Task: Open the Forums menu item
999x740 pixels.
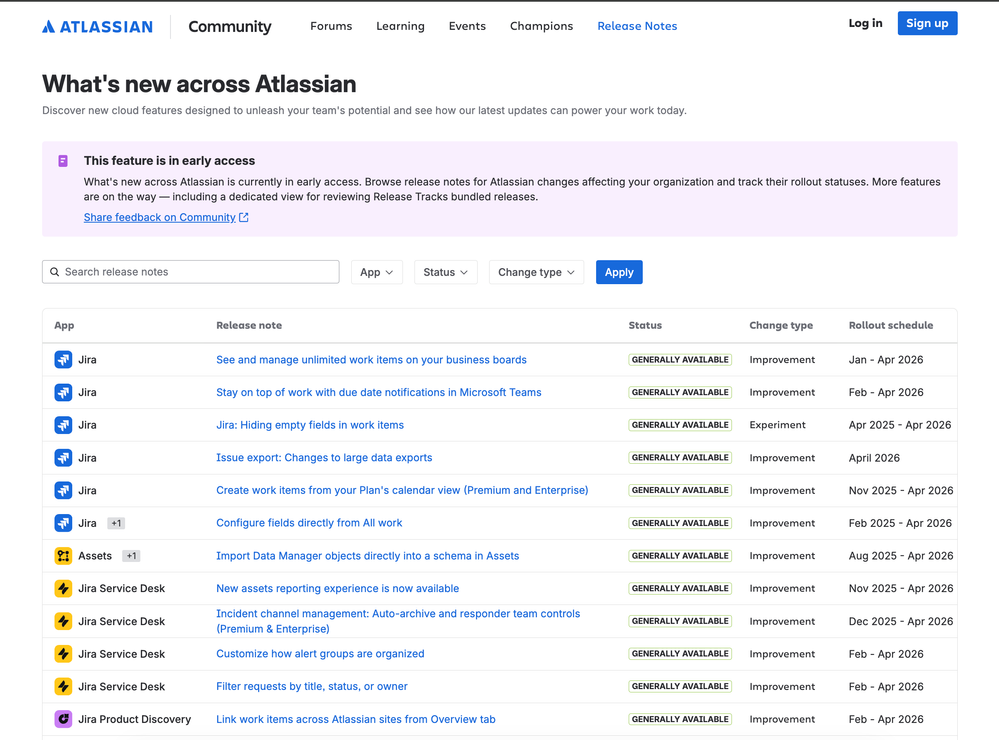Action: pyautogui.click(x=331, y=26)
